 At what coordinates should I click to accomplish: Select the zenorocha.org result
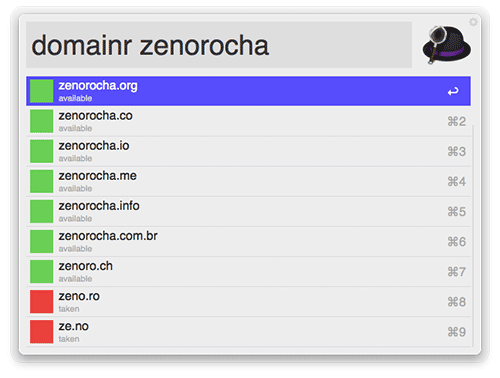[x=248, y=91]
